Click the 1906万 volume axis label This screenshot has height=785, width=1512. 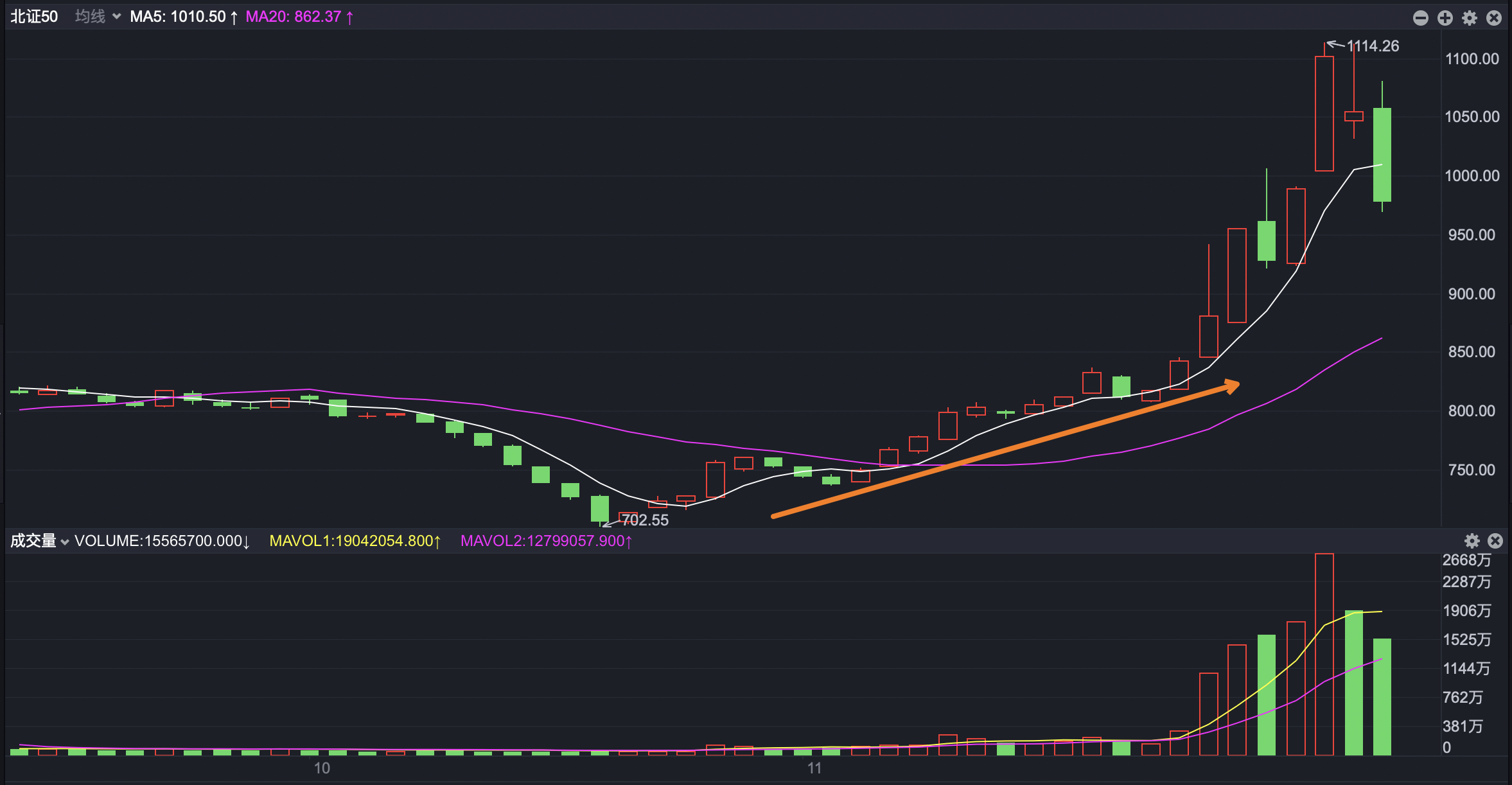(1467, 611)
